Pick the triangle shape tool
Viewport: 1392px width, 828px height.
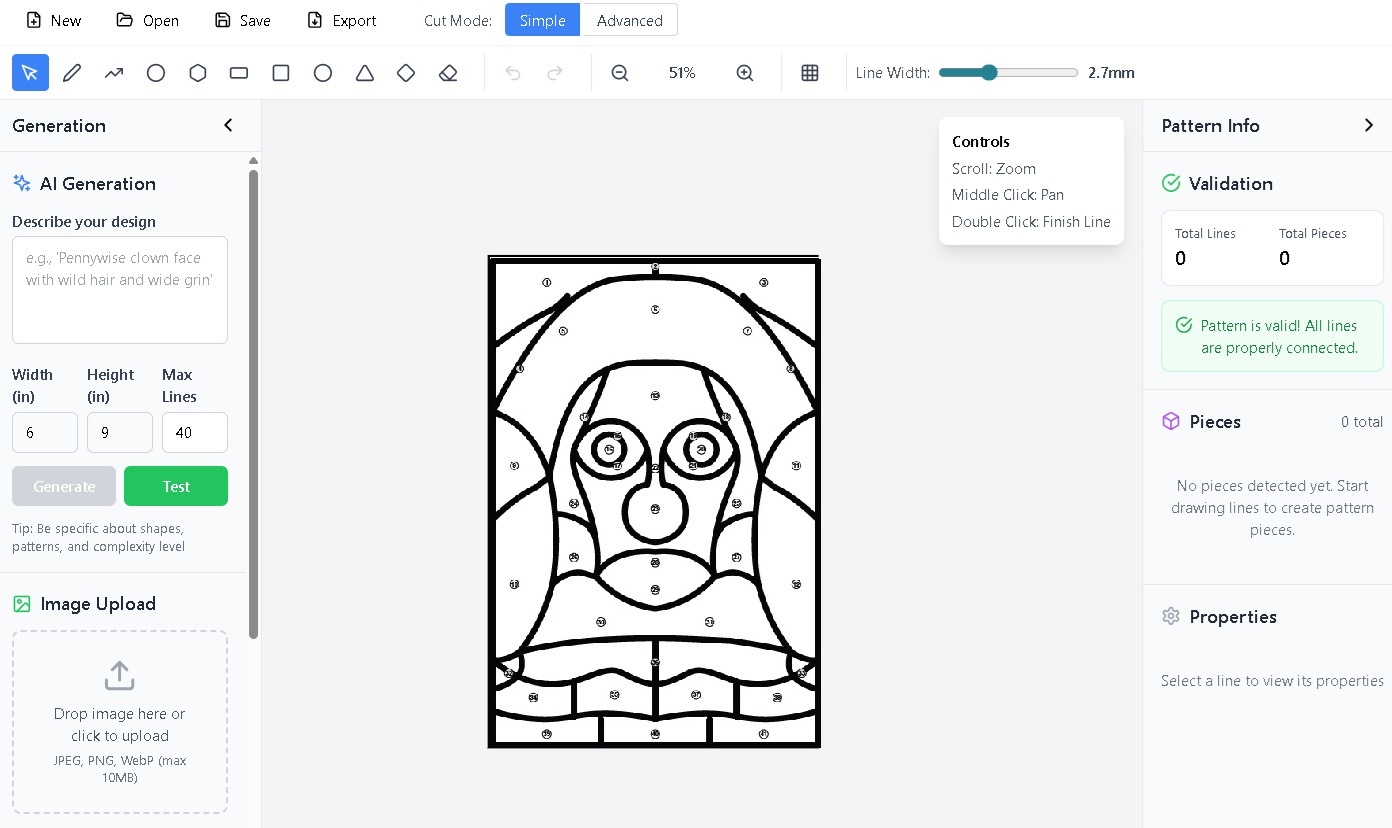coord(365,73)
